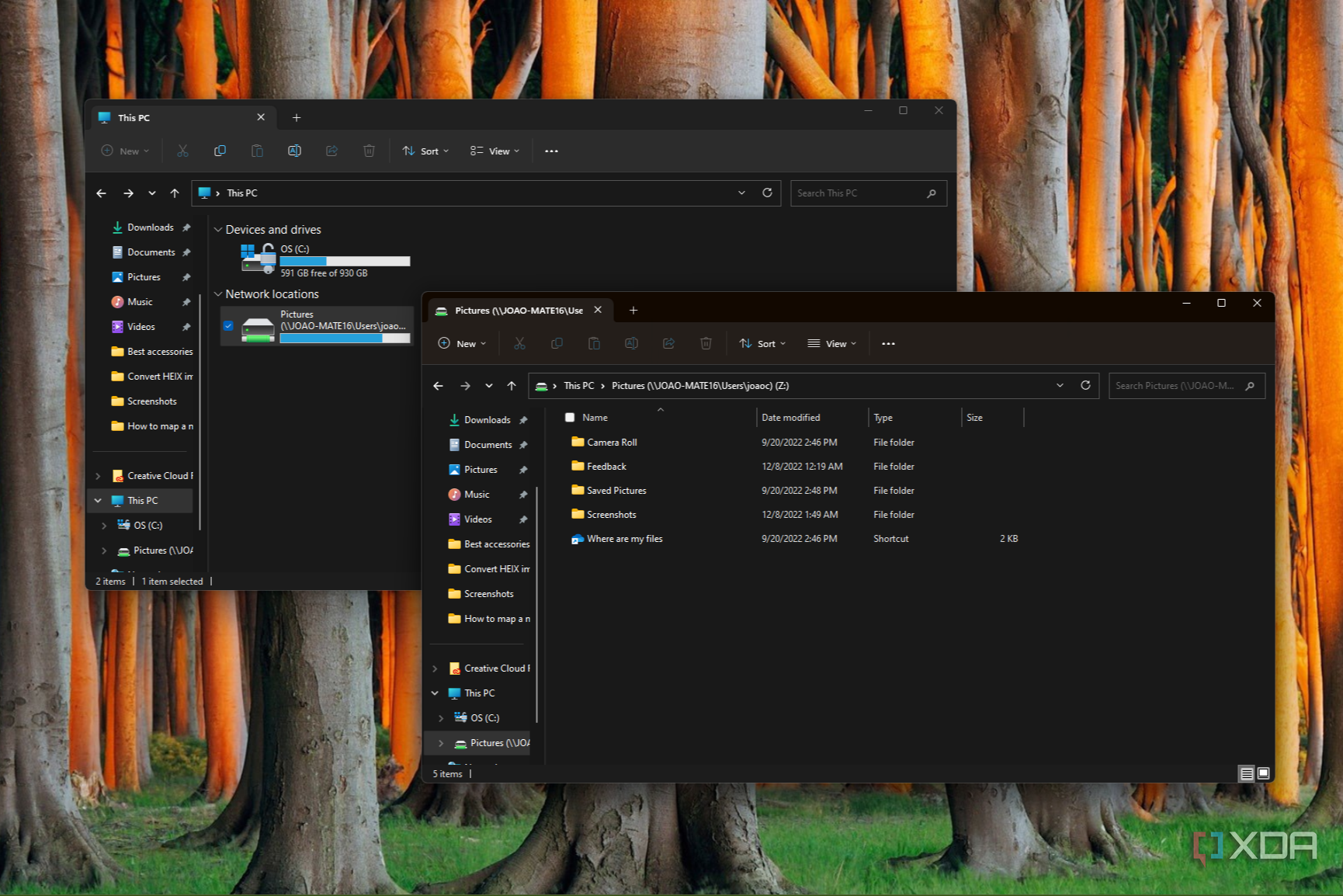Click the Delete icon in the toolbar
This screenshot has width=1343, height=896.
[706, 343]
